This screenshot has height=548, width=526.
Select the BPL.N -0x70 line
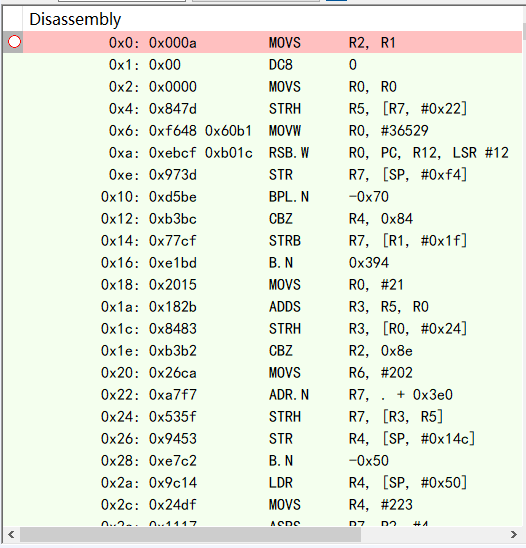pos(272,197)
